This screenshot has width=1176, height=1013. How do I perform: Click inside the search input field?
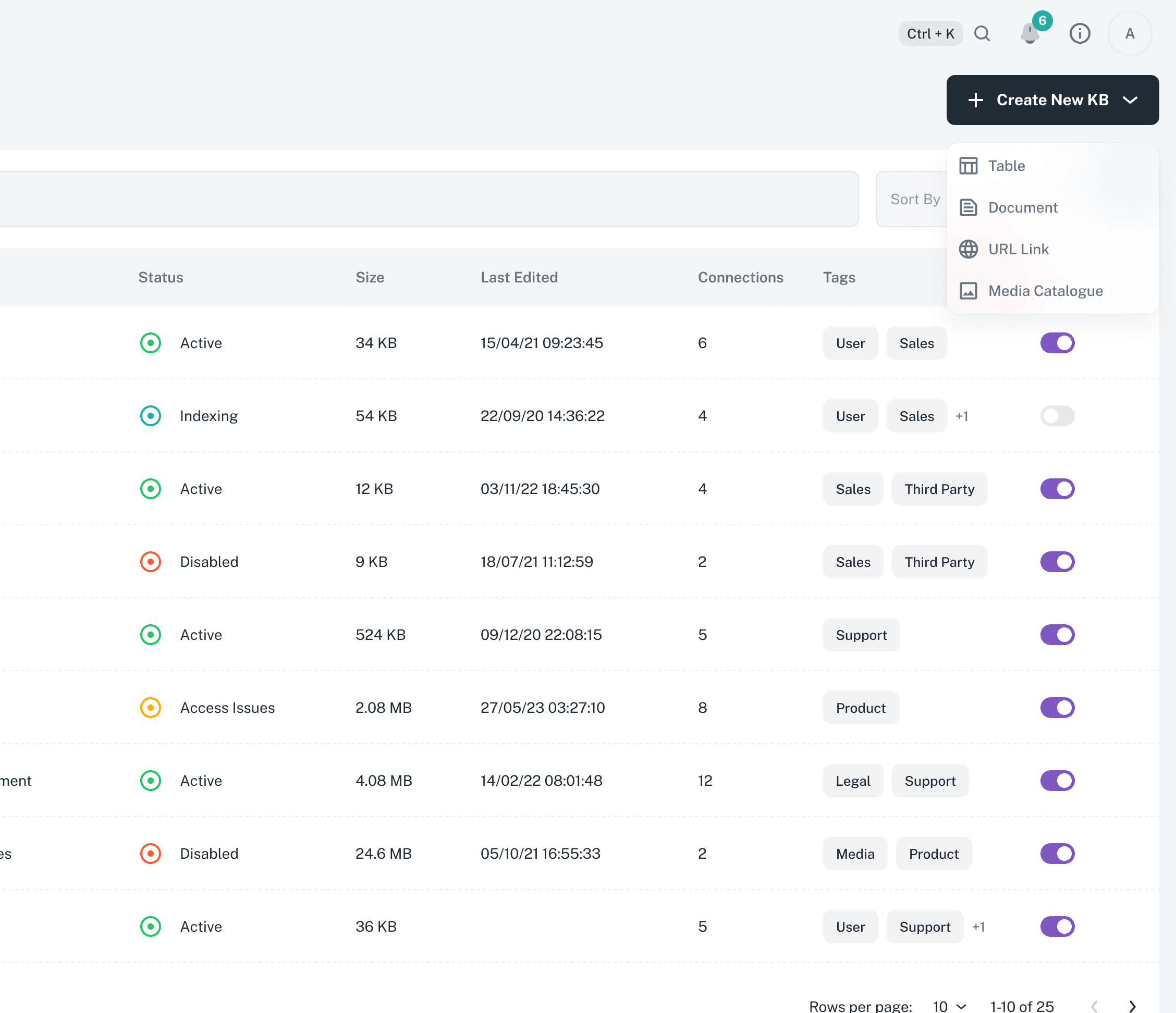click(426, 199)
